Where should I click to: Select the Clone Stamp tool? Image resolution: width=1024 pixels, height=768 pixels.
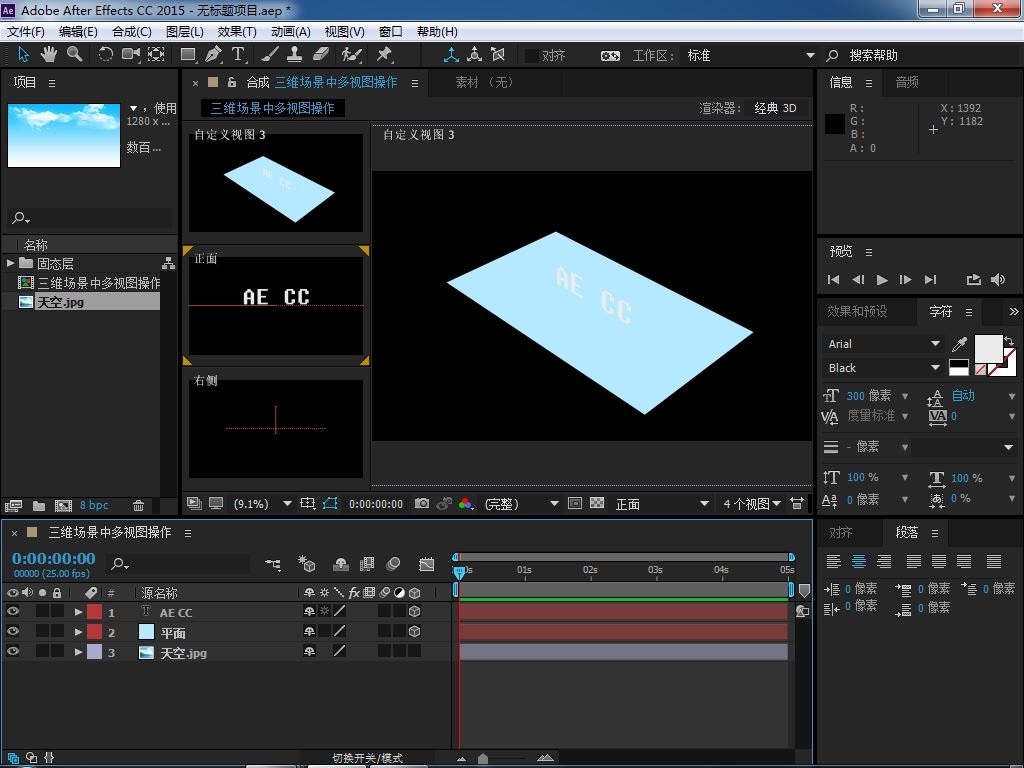coord(295,55)
